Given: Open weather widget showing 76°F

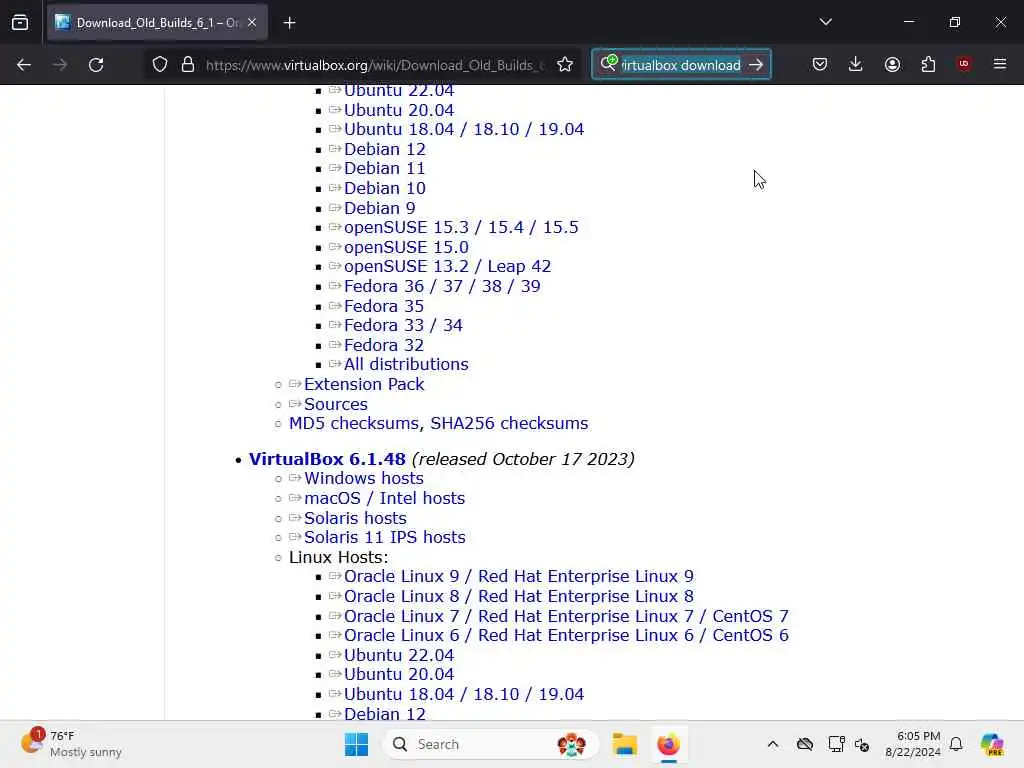Looking at the screenshot, I should 72,744.
